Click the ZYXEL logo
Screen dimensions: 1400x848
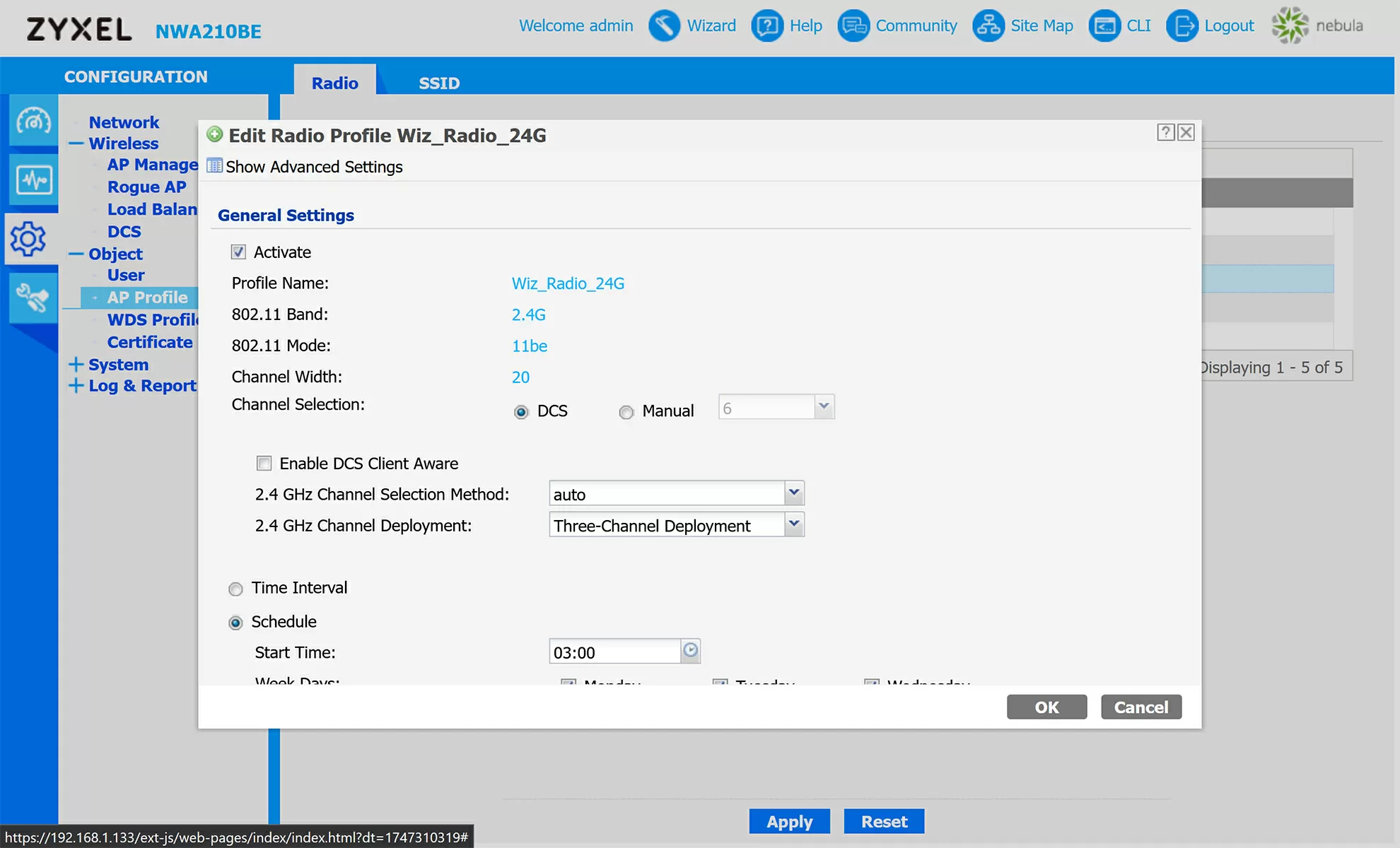pyautogui.click(x=79, y=30)
